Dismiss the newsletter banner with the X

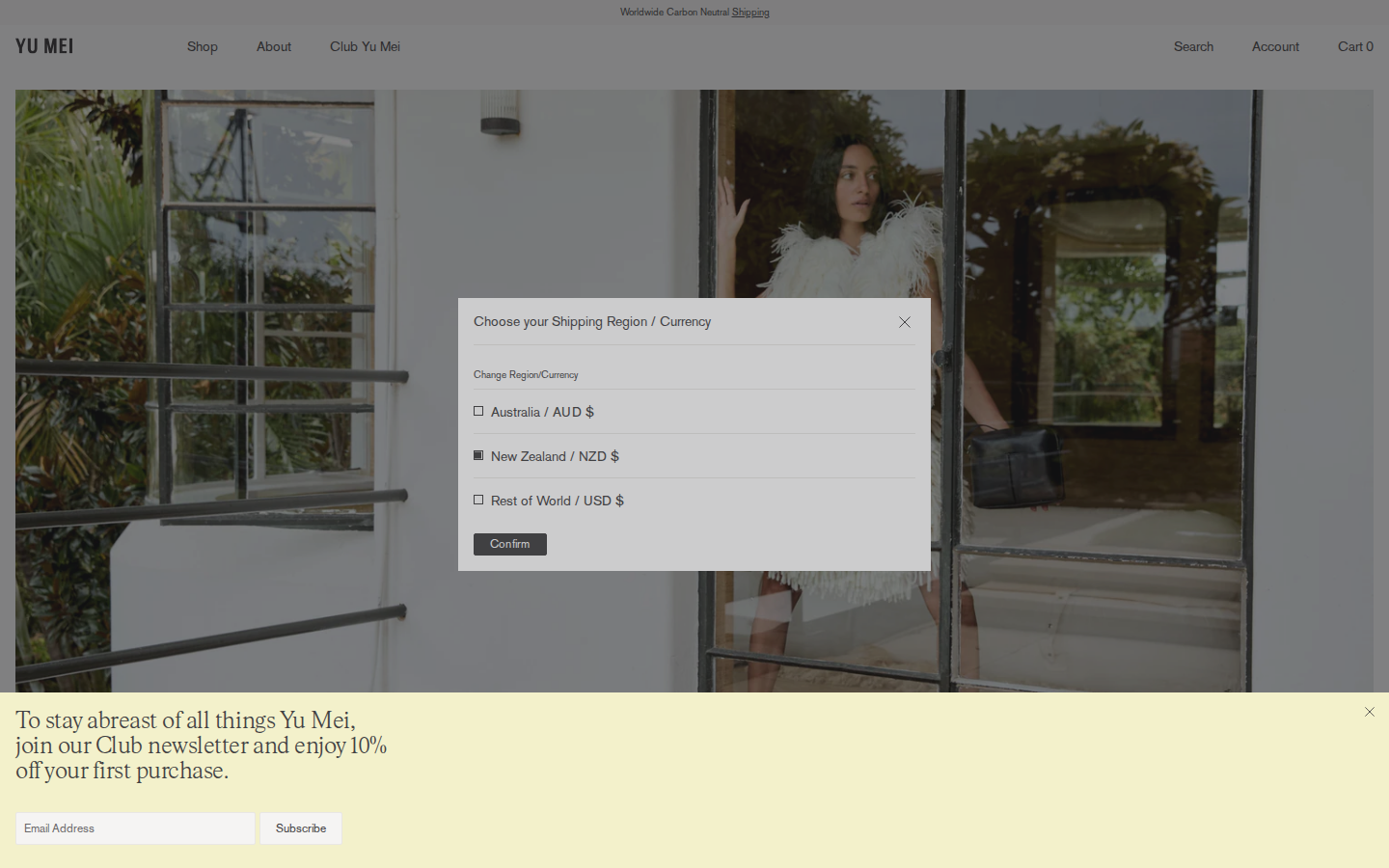[1370, 712]
